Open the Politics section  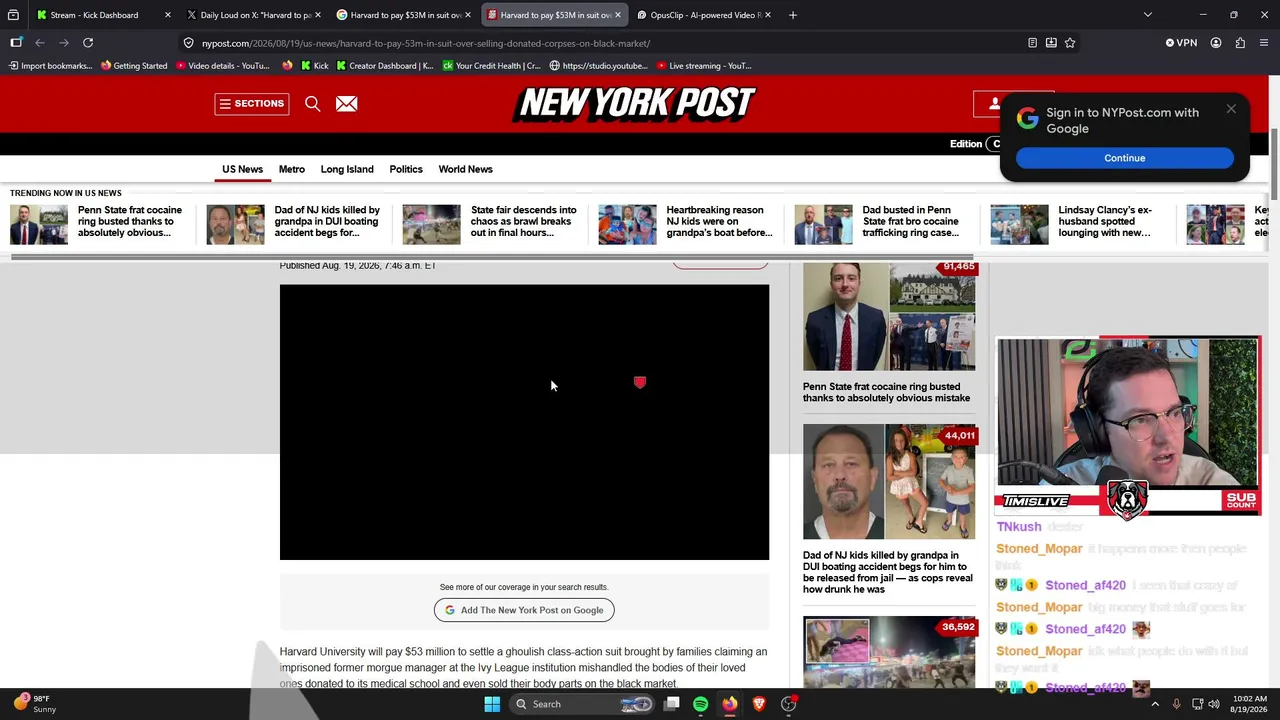[406, 169]
